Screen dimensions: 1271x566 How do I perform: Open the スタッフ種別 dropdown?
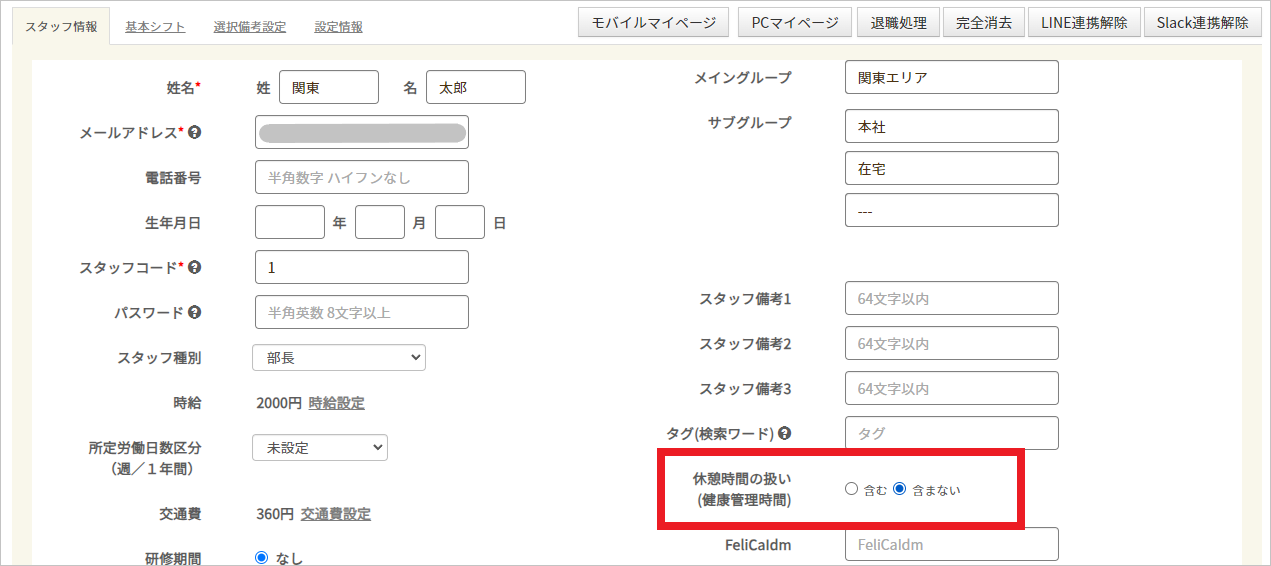tap(339, 357)
